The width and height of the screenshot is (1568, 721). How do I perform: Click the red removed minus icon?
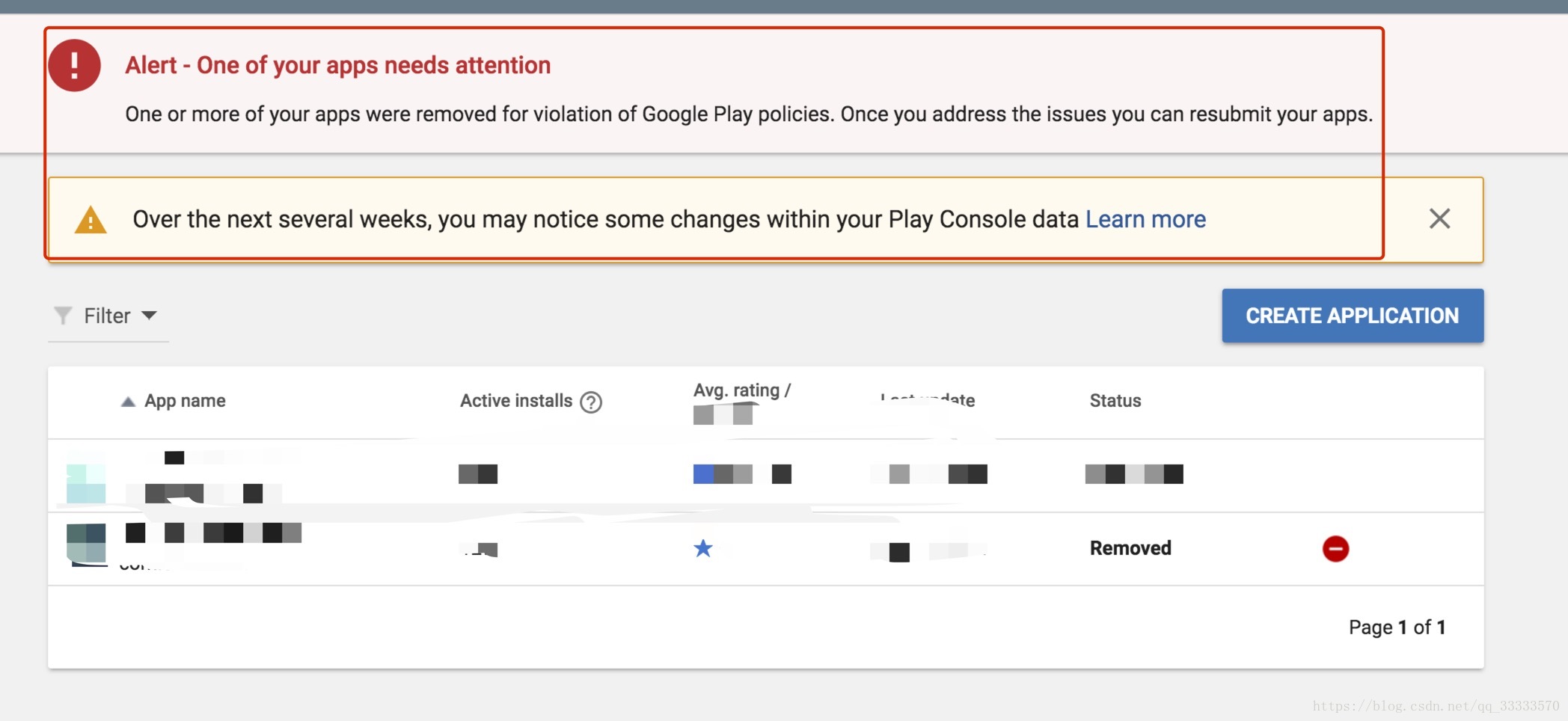coord(1335,549)
